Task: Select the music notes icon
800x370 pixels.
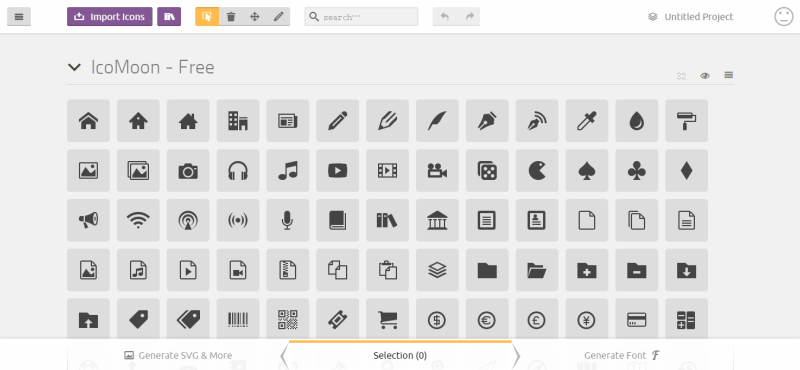Action: click(x=288, y=170)
